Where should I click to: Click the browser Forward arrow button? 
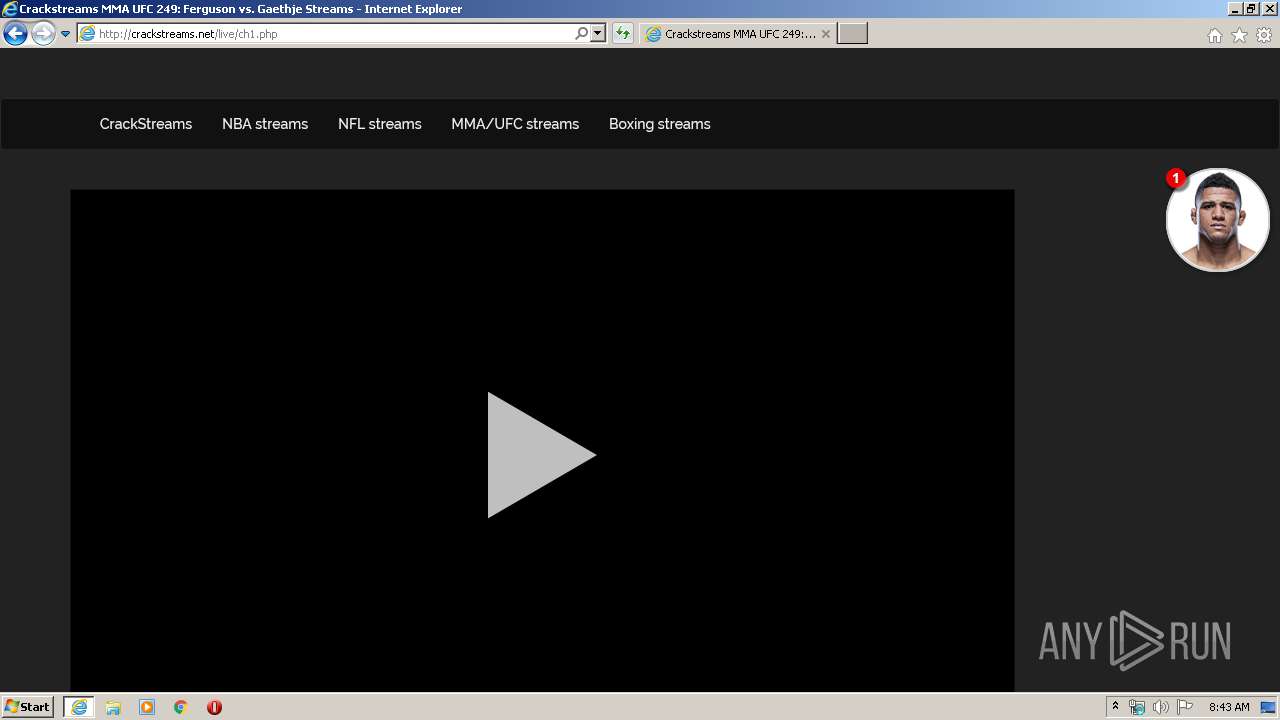pos(43,34)
